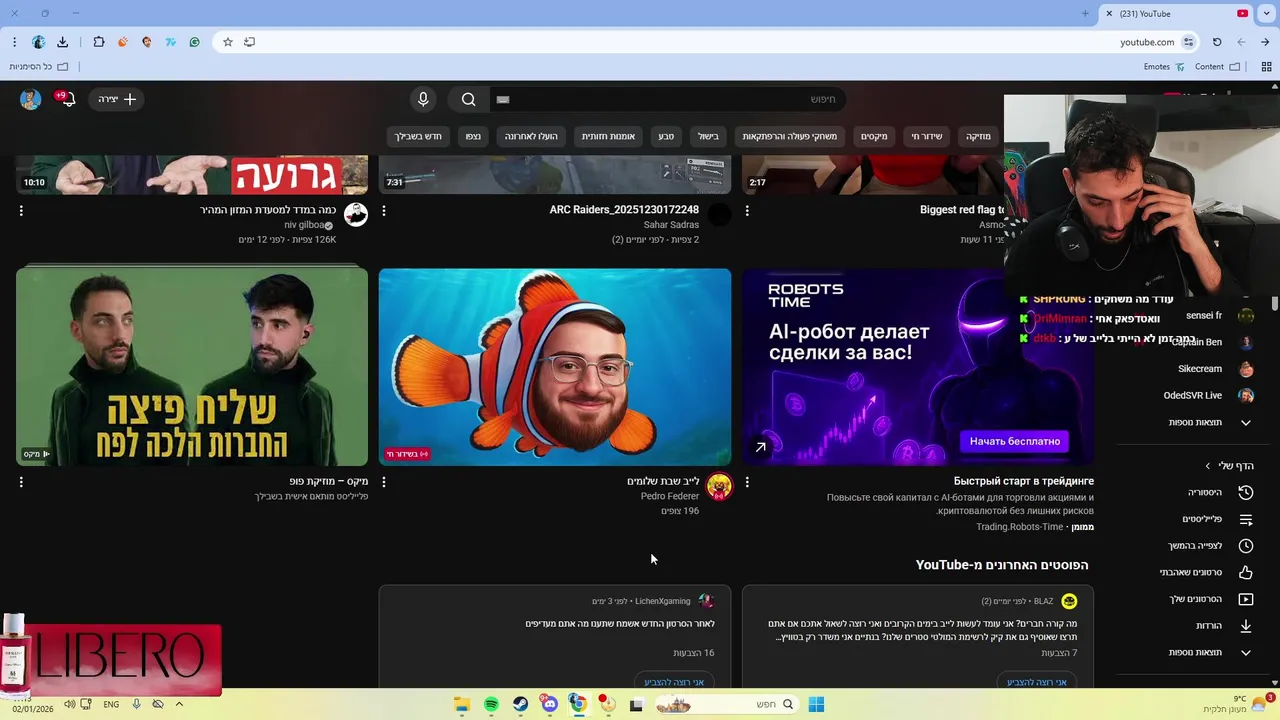This screenshot has height=720, width=1280.
Task: Open options for ARC Raiders video
Action: [384, 211]
